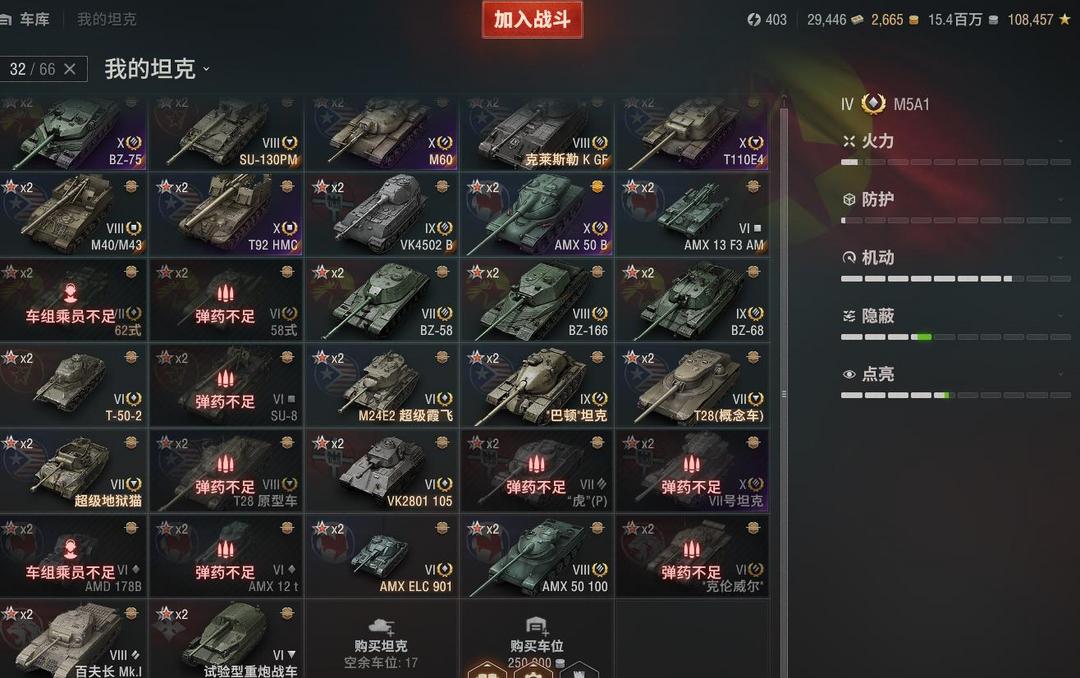Click the 购买车位 garage slot icon

536,626
